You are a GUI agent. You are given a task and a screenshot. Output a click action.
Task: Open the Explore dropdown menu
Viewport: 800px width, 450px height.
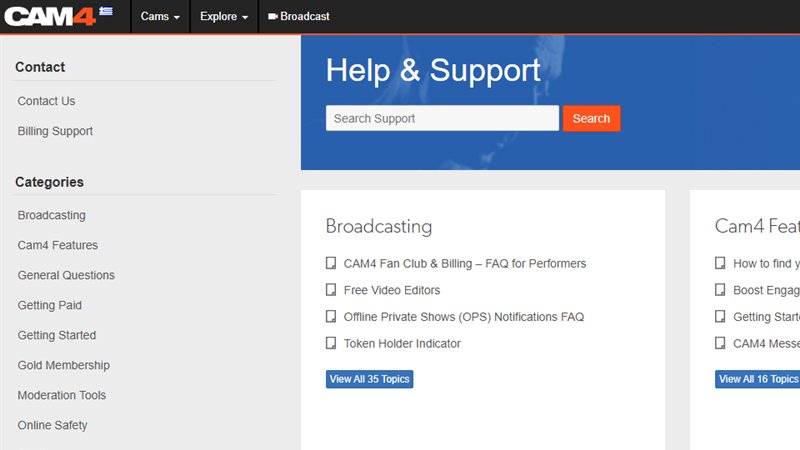click(x=224, y=16)
